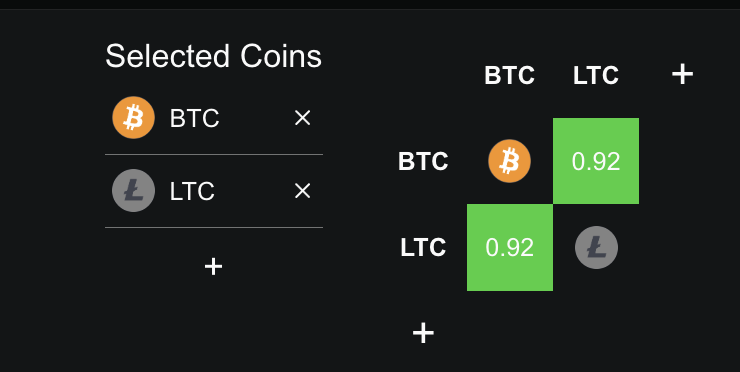The image size is (740, 372).
Task: Select the BTC entry text in coin list
Action: (194, 118)
